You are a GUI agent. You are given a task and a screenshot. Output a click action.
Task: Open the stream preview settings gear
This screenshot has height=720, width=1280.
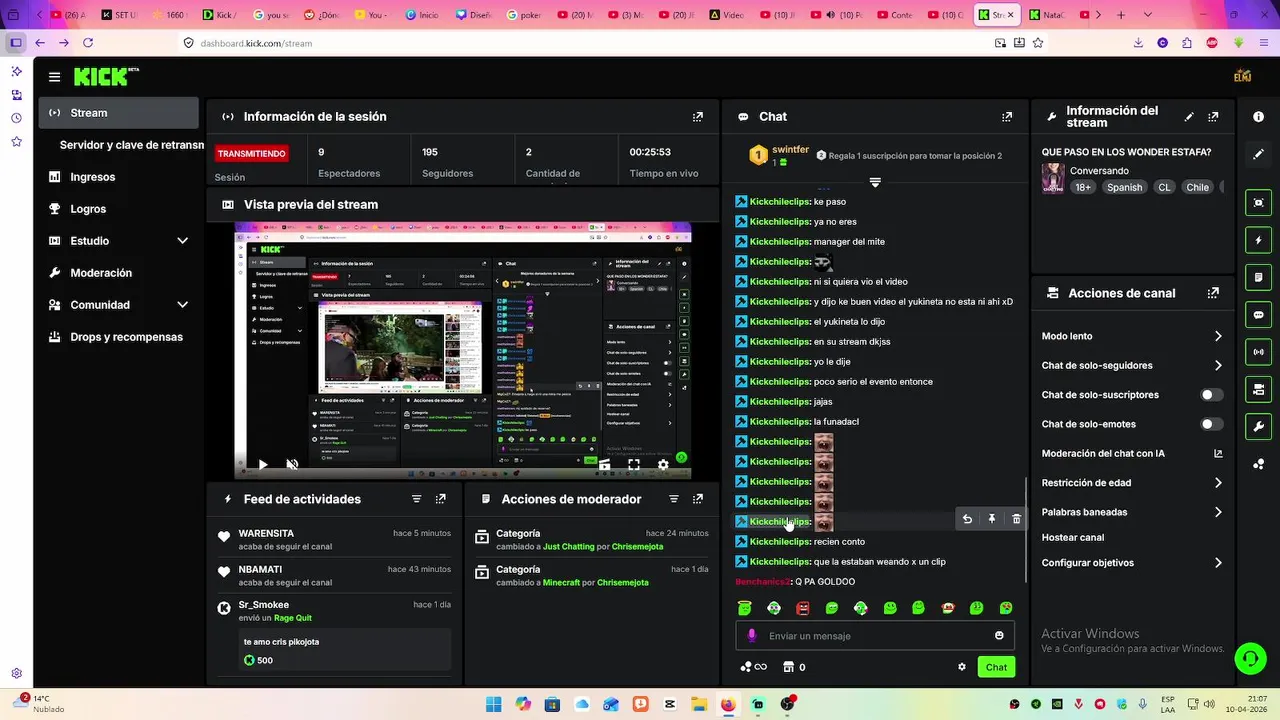(x=663, y=465)
